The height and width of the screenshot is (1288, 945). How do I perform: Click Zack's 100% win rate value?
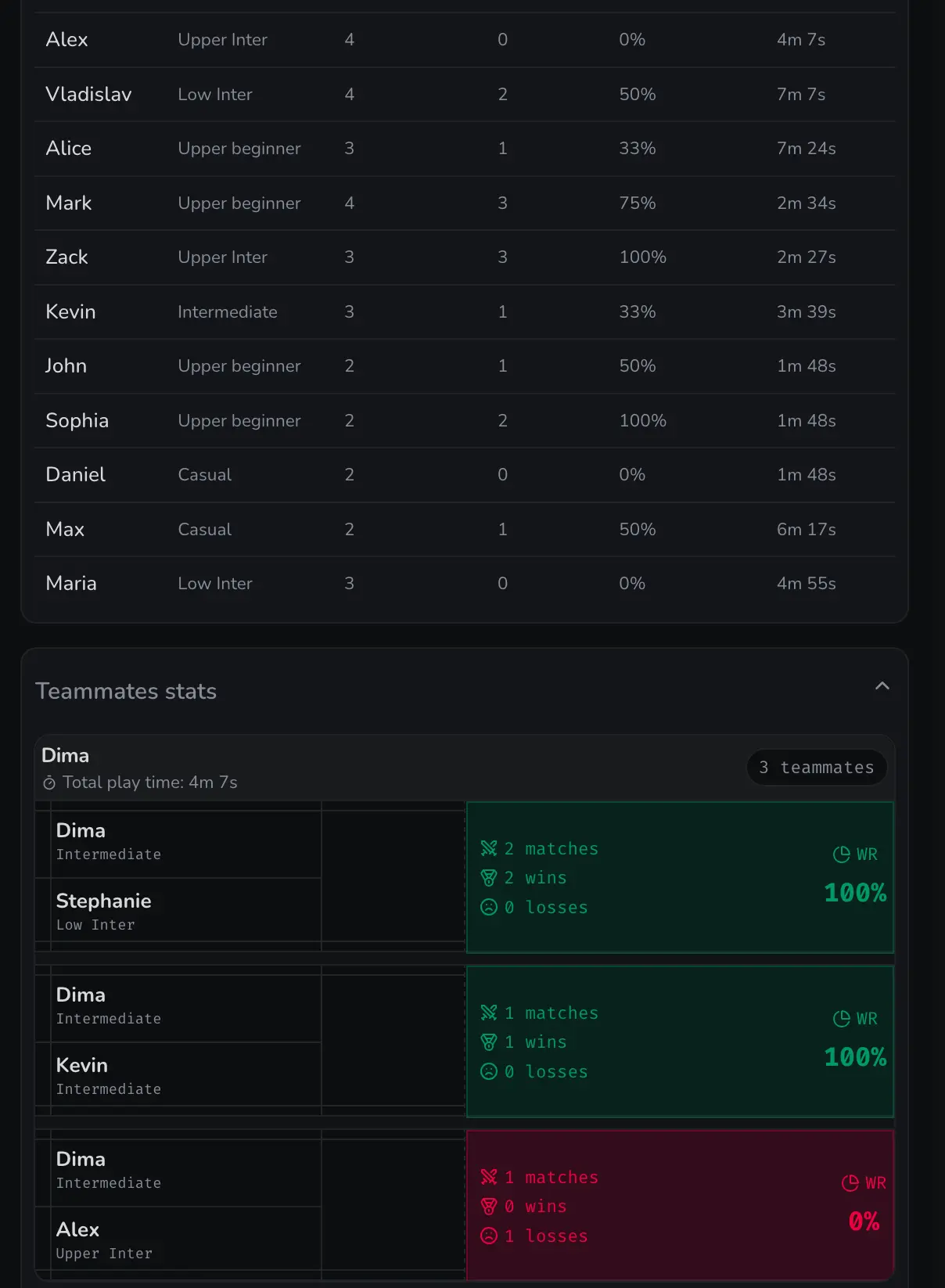[642, 257]
